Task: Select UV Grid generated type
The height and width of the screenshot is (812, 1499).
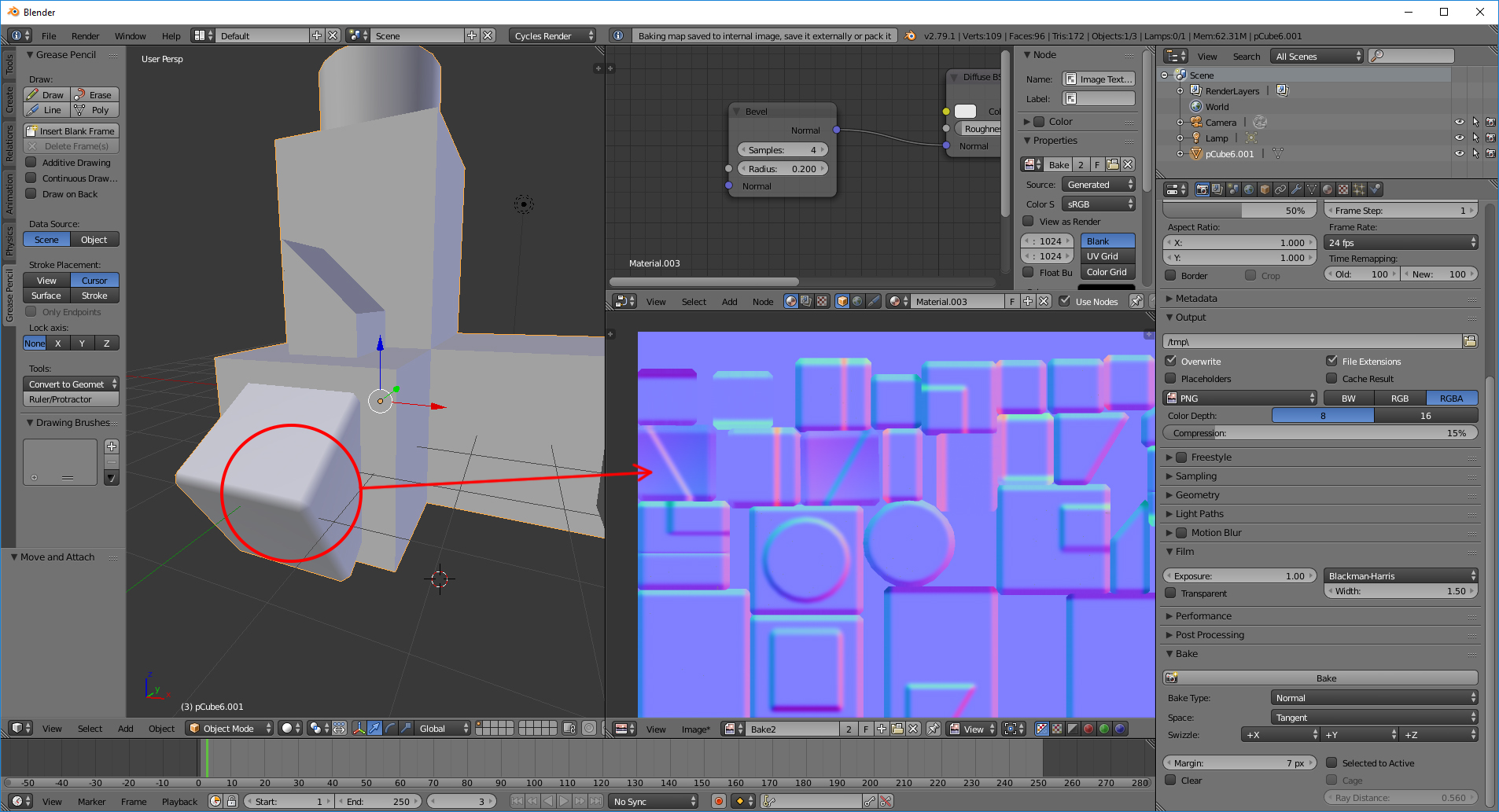Action: coord(1107,256)
